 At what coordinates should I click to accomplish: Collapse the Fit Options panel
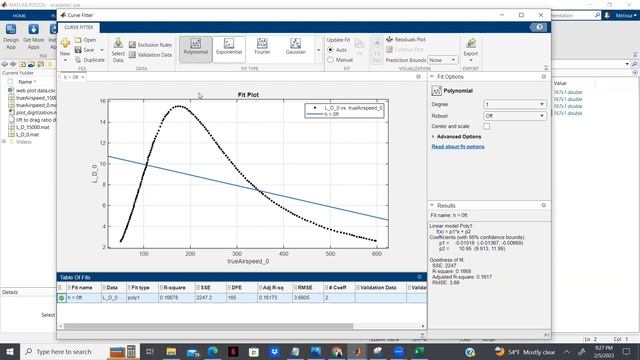pyautogui.click(x=432, y=77)
